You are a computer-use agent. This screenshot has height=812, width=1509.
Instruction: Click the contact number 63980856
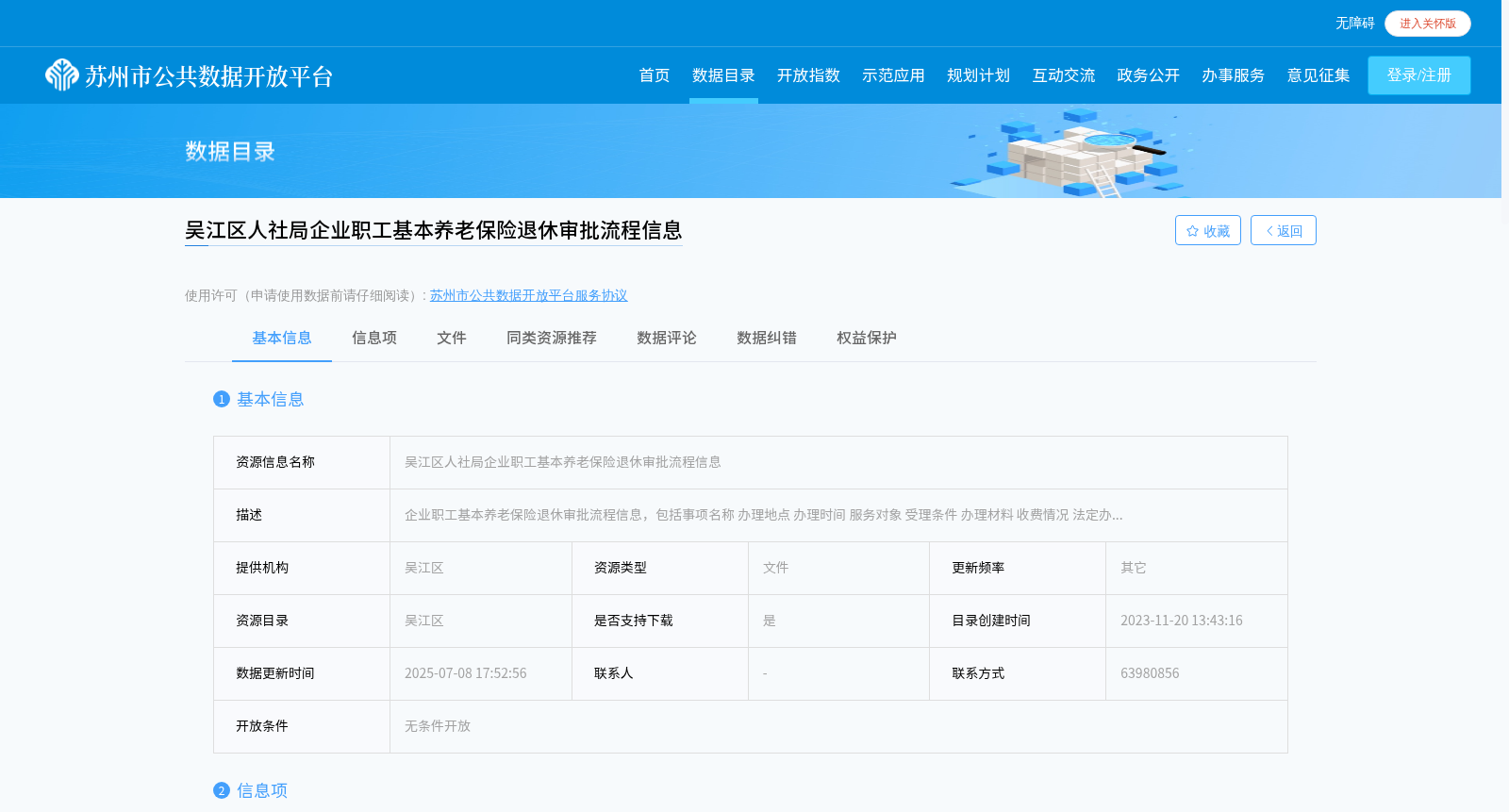[1150, 673]
